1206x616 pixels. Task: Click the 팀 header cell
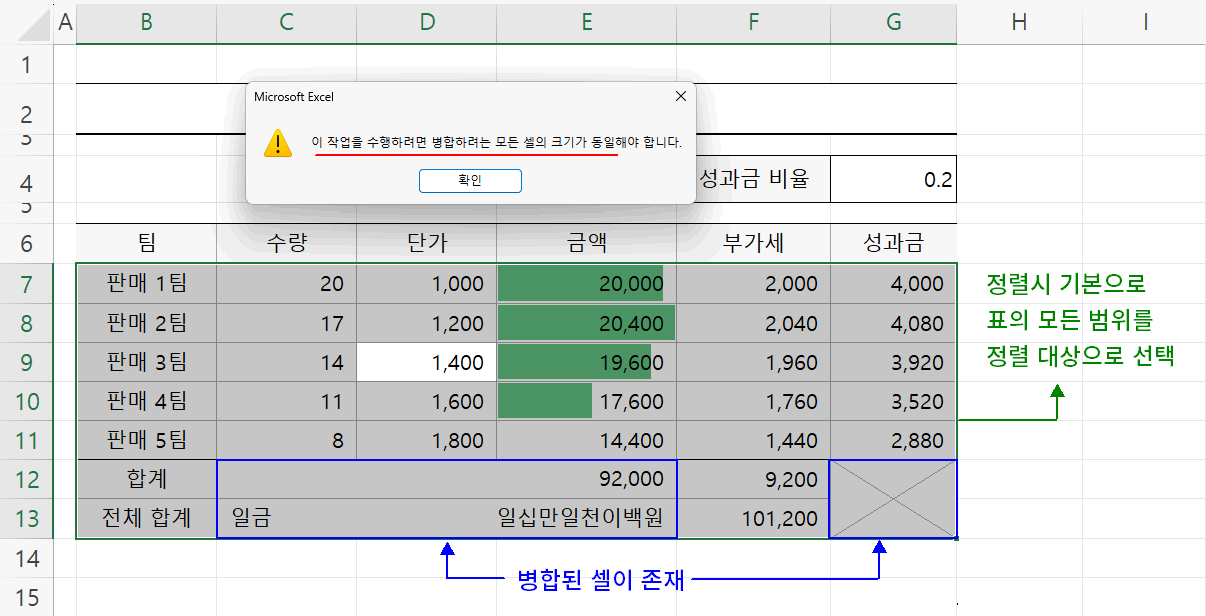(146, 243)
